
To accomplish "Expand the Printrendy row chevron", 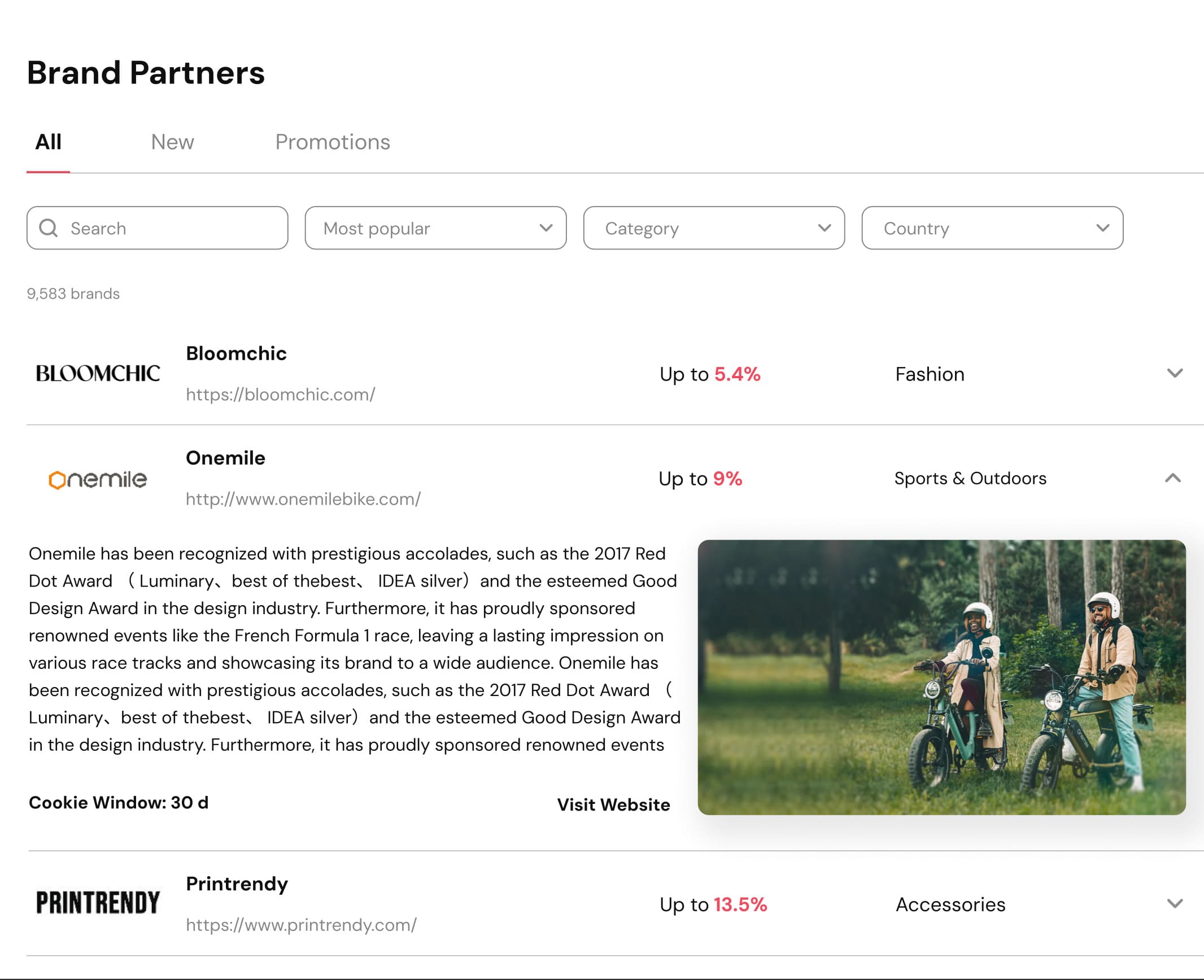I will point(1175,903).
